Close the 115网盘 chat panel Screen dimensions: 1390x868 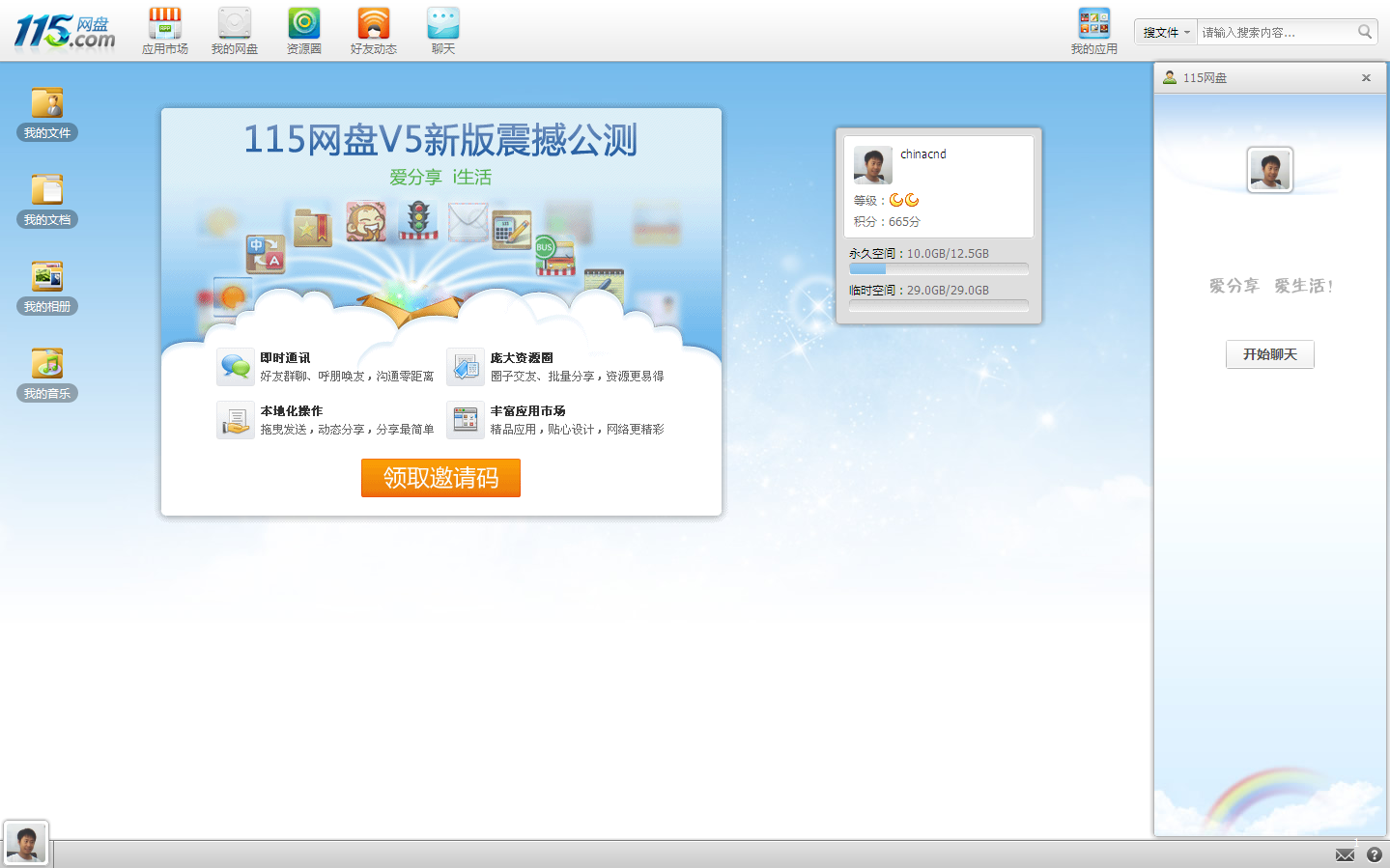(1366, 77)
